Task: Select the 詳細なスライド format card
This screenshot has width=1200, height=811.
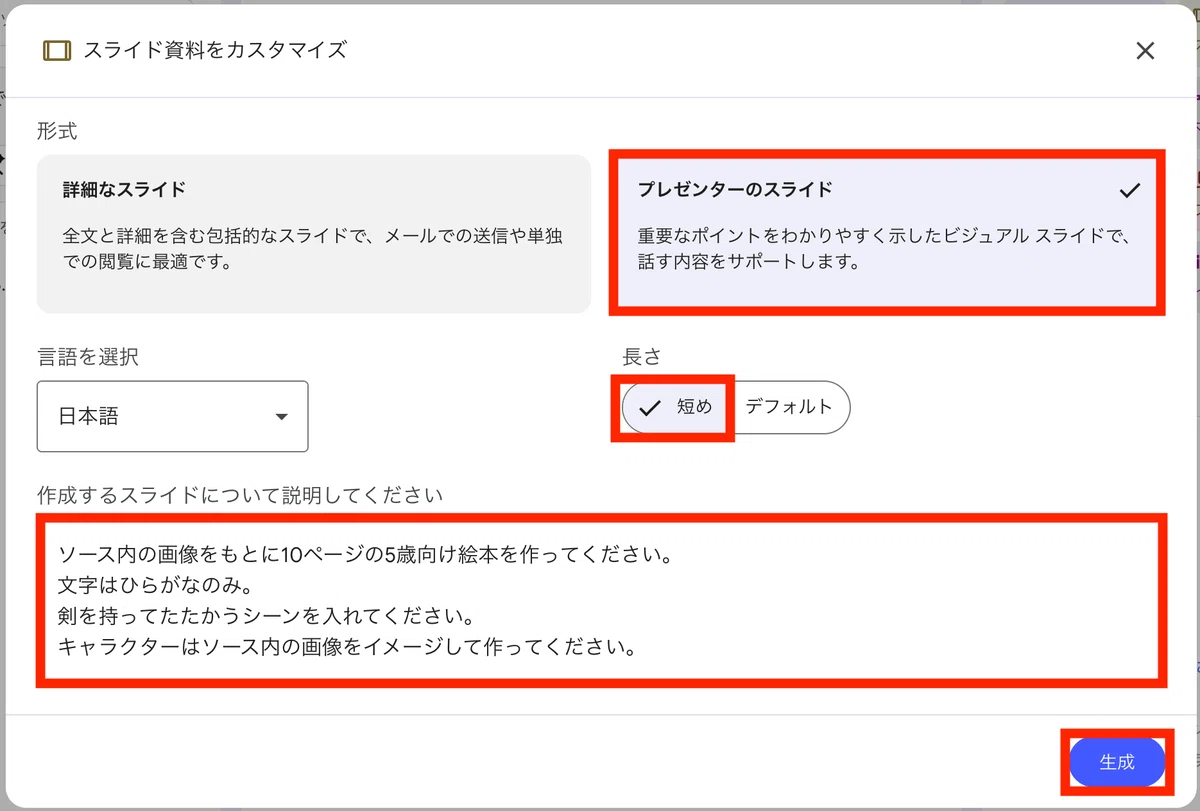Action: tap(314, 234)
